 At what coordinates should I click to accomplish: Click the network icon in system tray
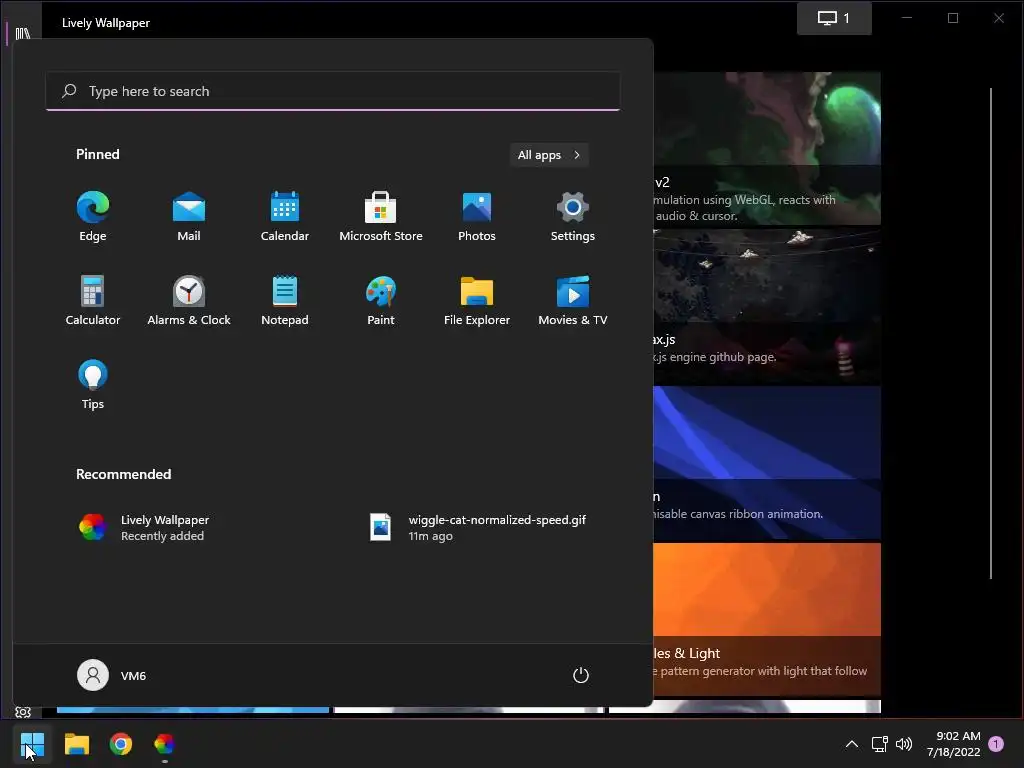click(x=879, y=744)
